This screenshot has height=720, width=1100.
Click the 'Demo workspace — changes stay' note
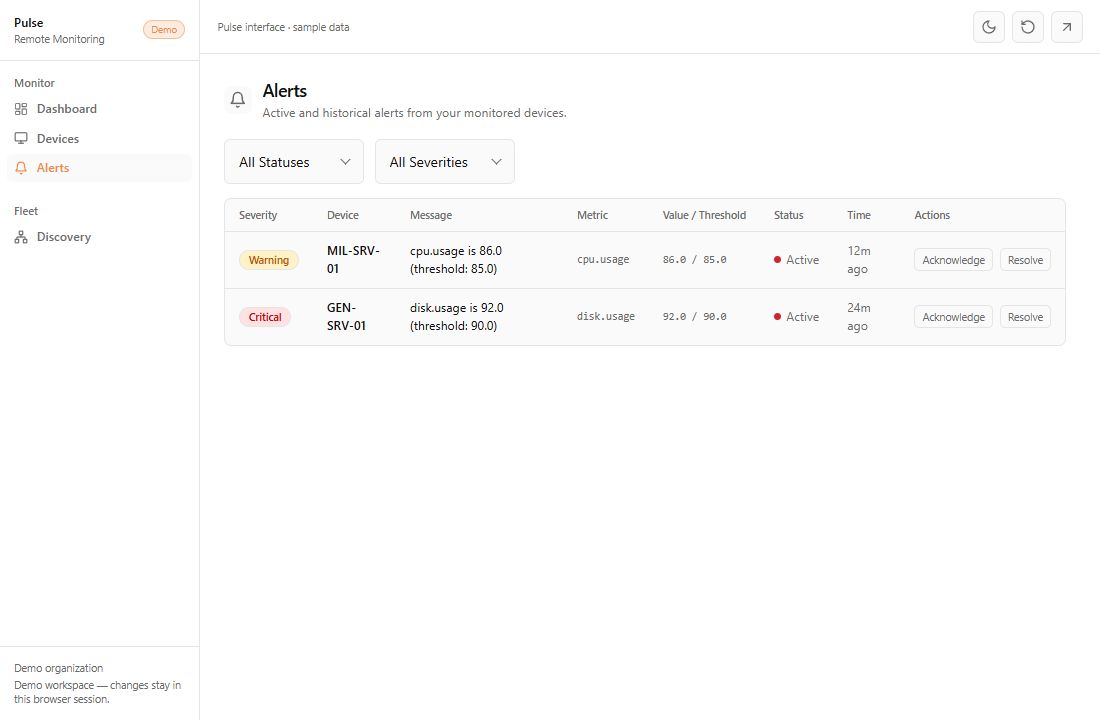pos(98,692)
